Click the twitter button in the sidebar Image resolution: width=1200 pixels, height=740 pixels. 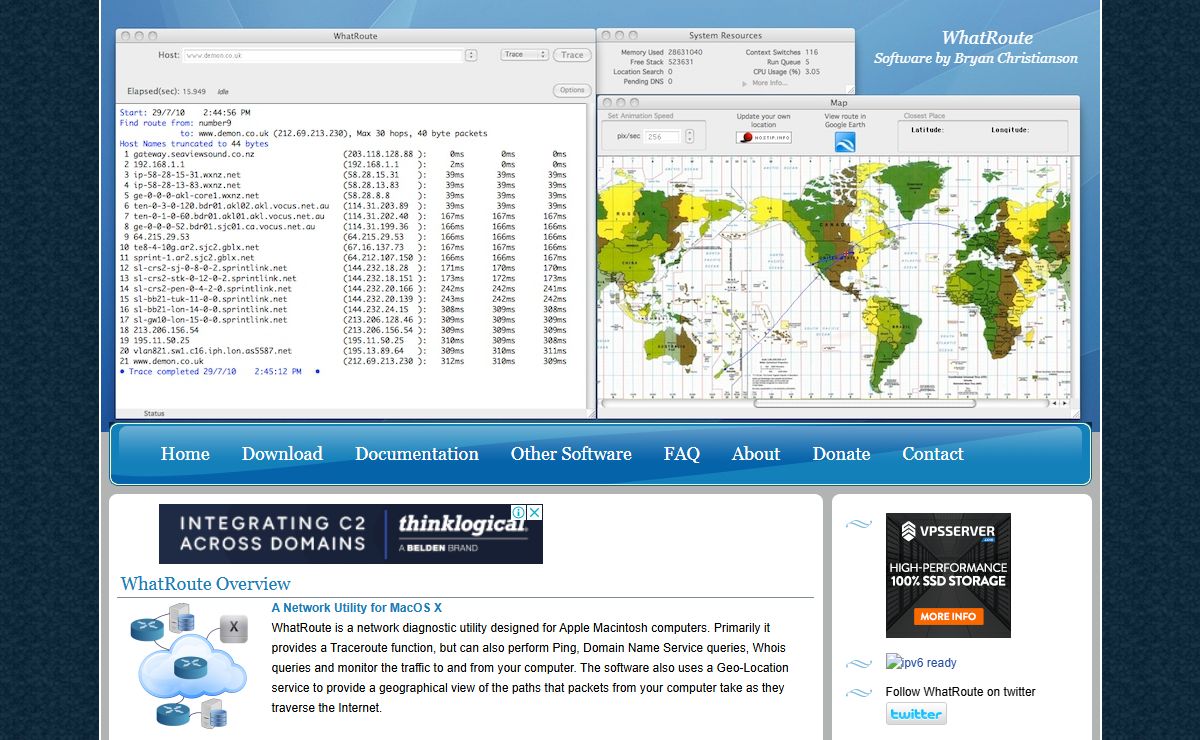(916, 713)
